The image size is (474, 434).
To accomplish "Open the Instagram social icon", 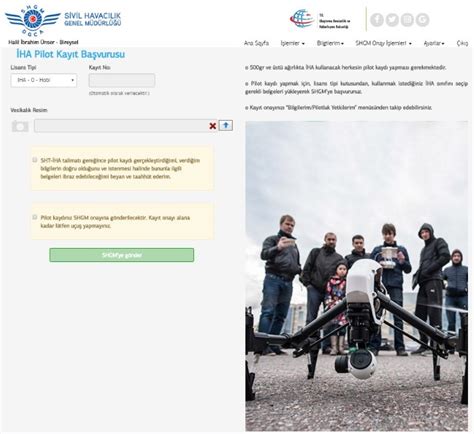I will (407, 20).
